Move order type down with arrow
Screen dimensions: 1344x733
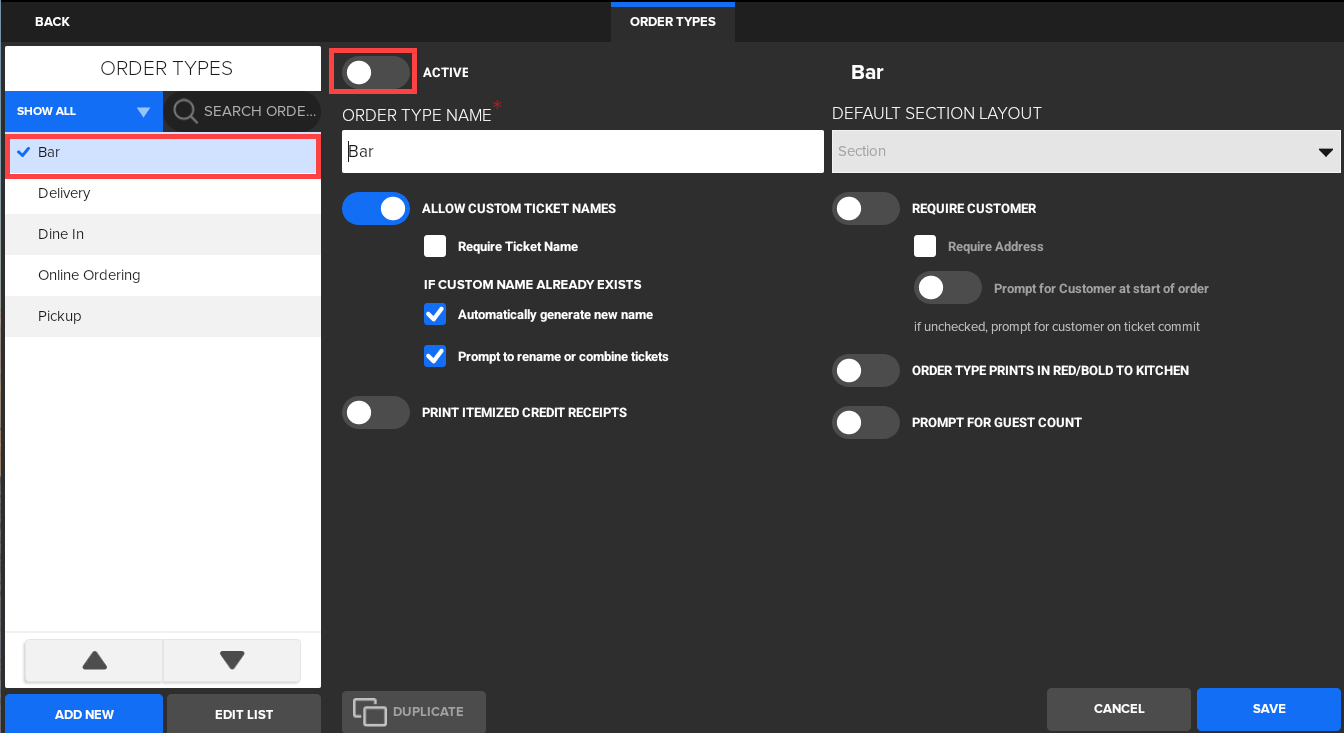coord(232,660)
